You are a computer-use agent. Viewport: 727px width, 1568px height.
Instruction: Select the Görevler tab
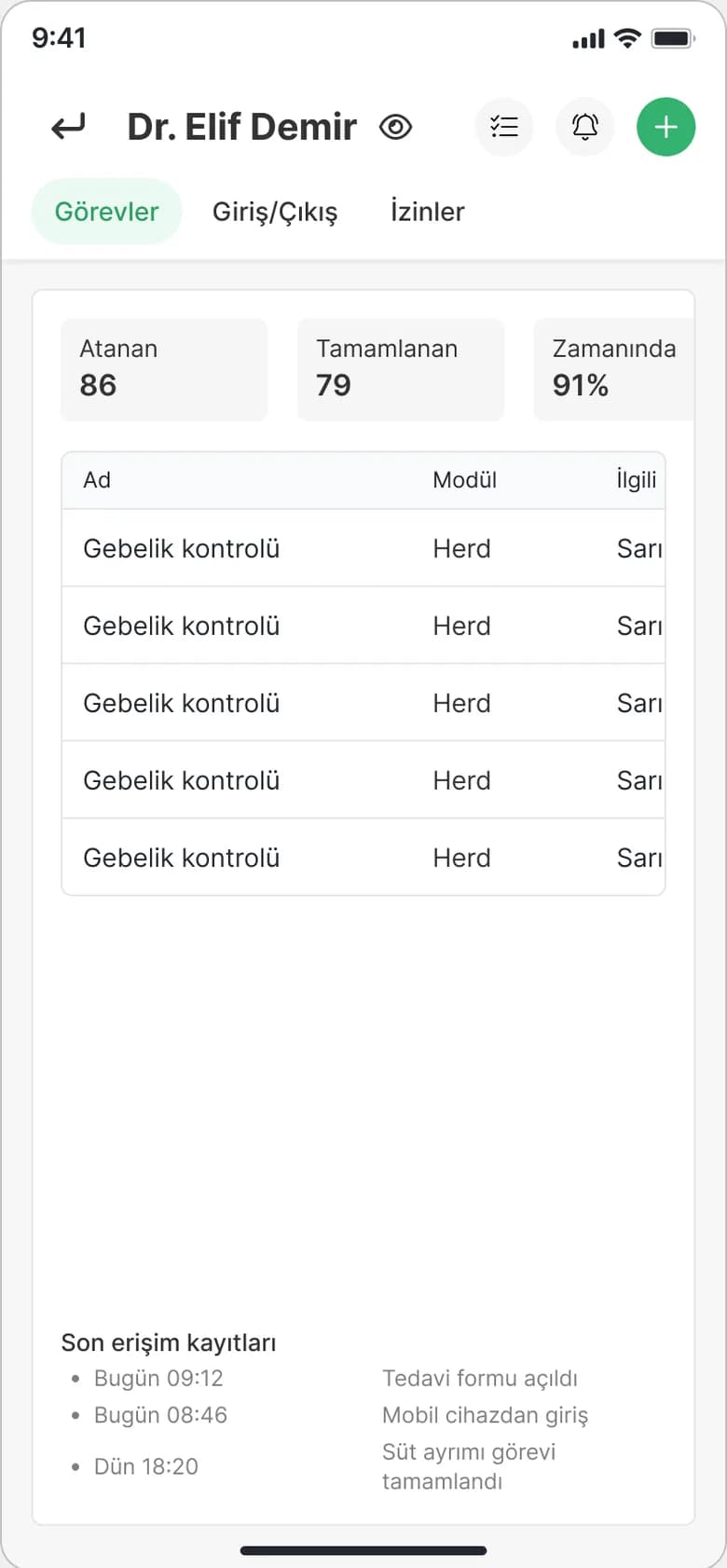106,212
